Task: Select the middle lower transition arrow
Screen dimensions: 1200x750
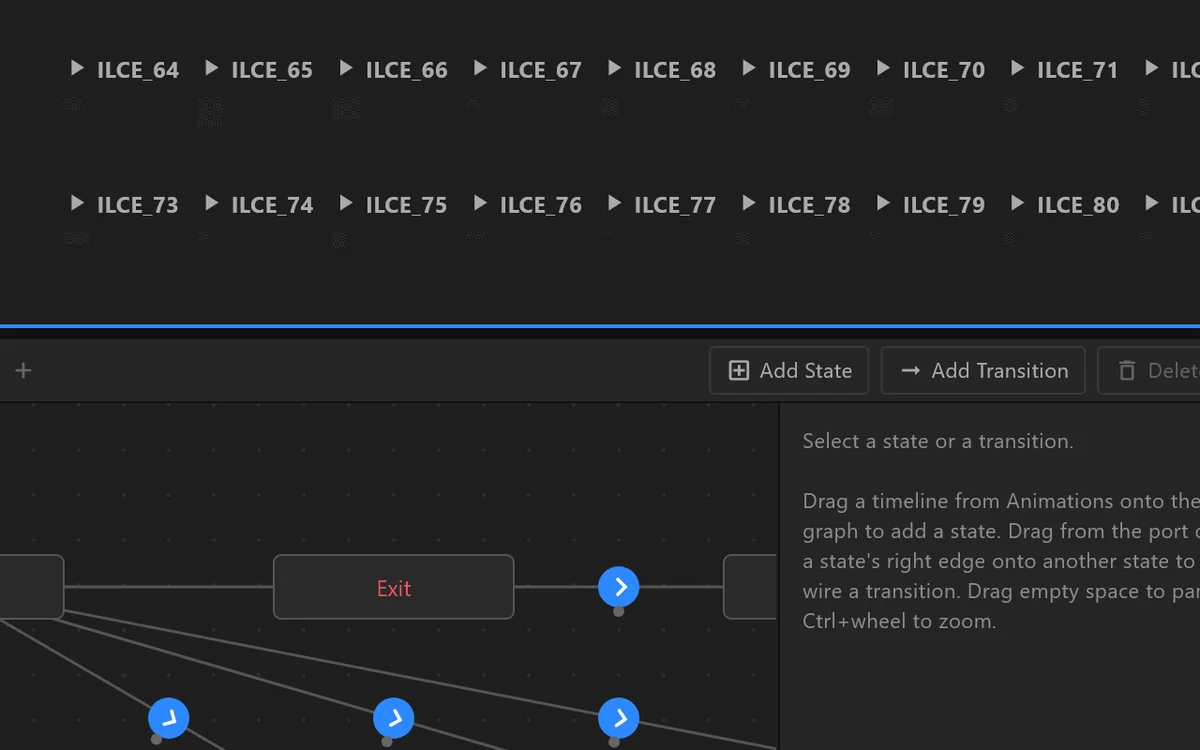Action: click(394, 718)
